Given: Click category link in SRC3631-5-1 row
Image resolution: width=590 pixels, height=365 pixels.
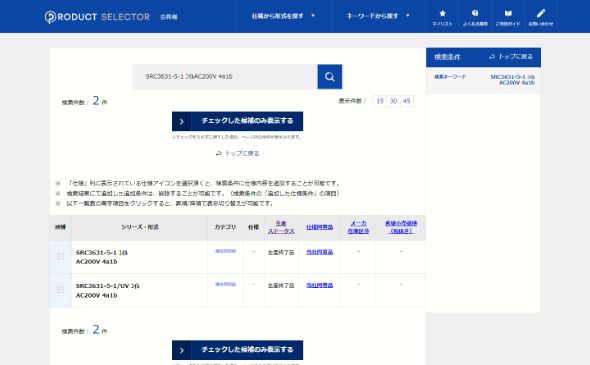Looking at the screenshot, I should pyautogui.click(x=225, y=251).
